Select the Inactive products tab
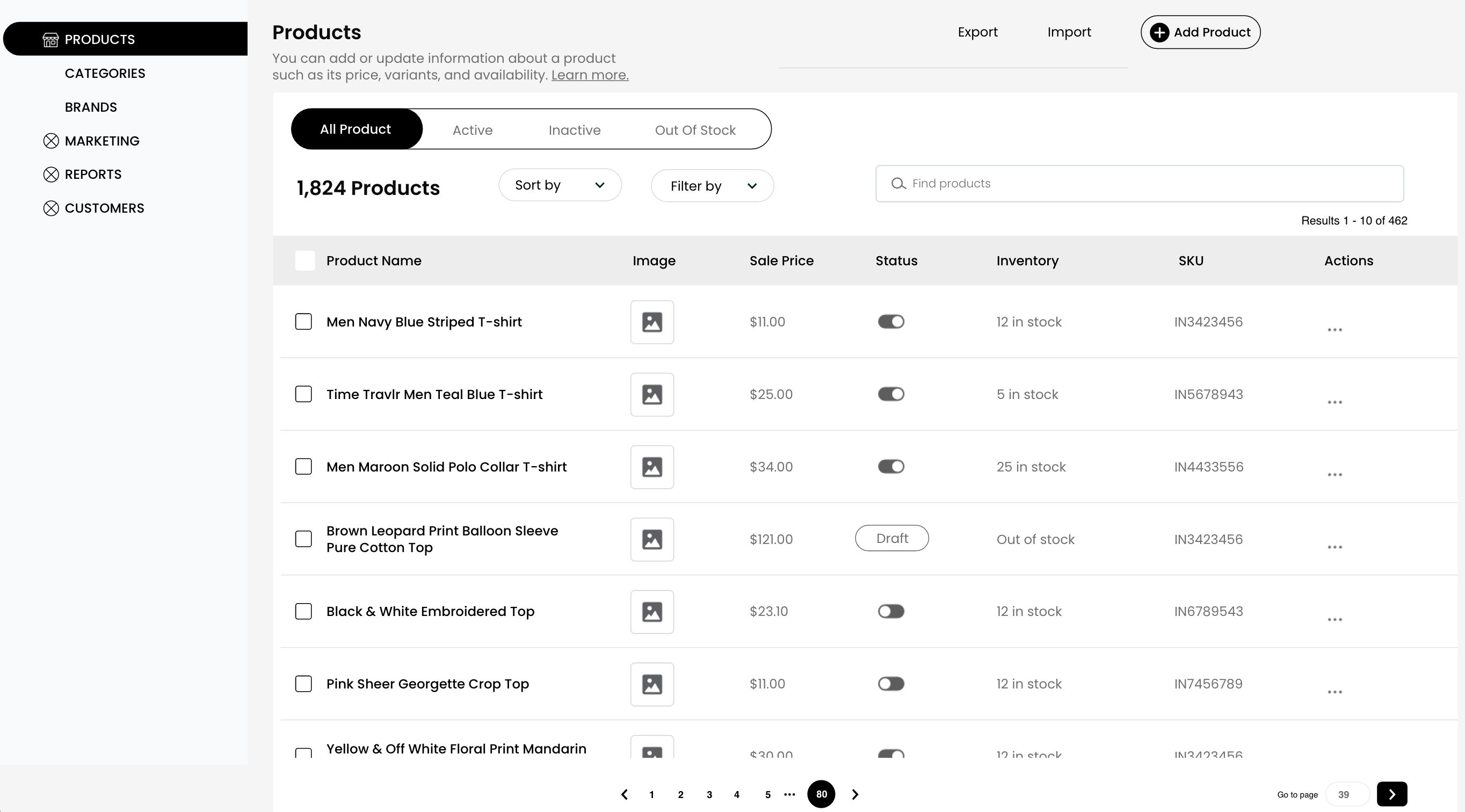The height and width of the screenshot is (812, 1465). [575, 130]
